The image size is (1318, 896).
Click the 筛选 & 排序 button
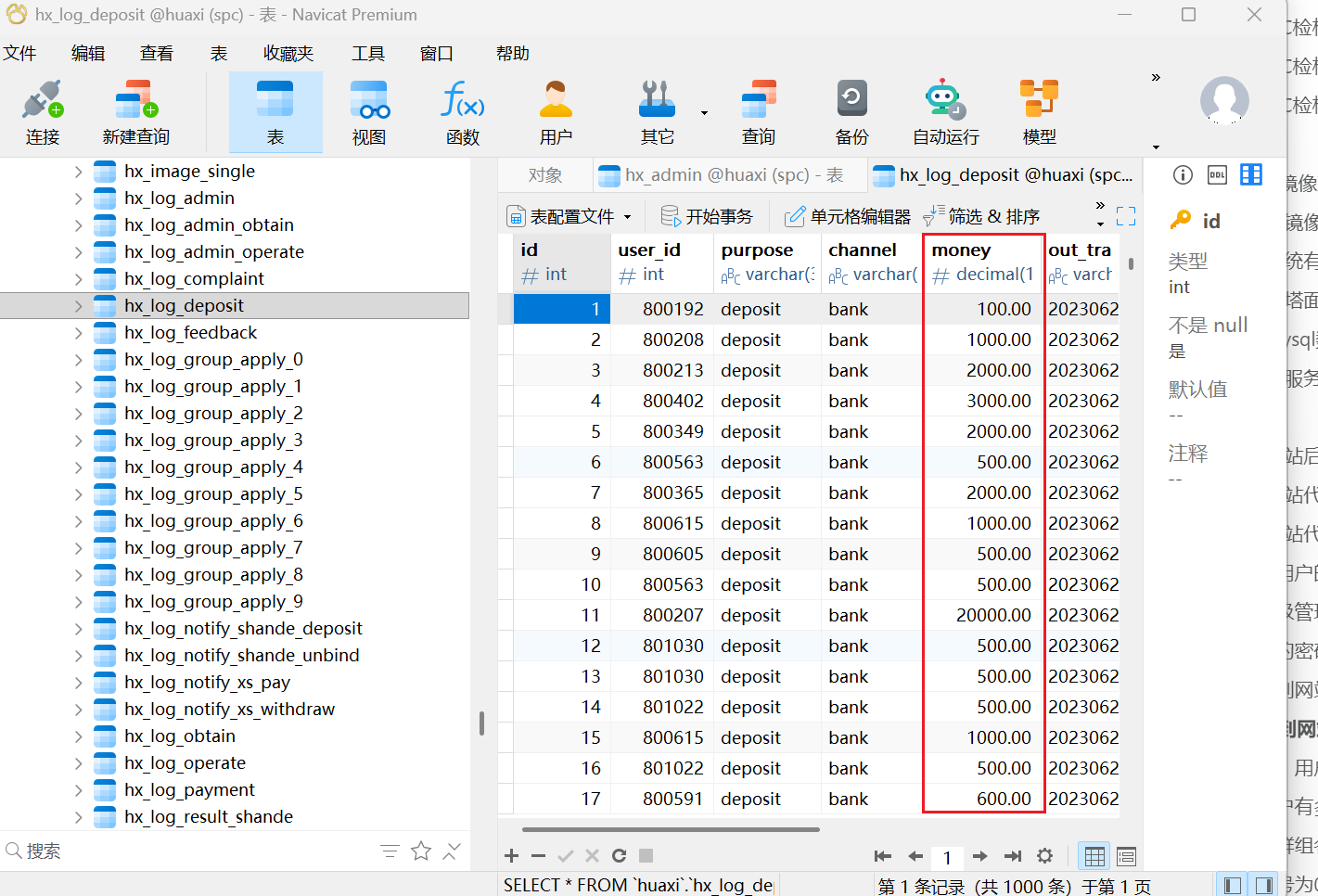(x=981, y=216)
